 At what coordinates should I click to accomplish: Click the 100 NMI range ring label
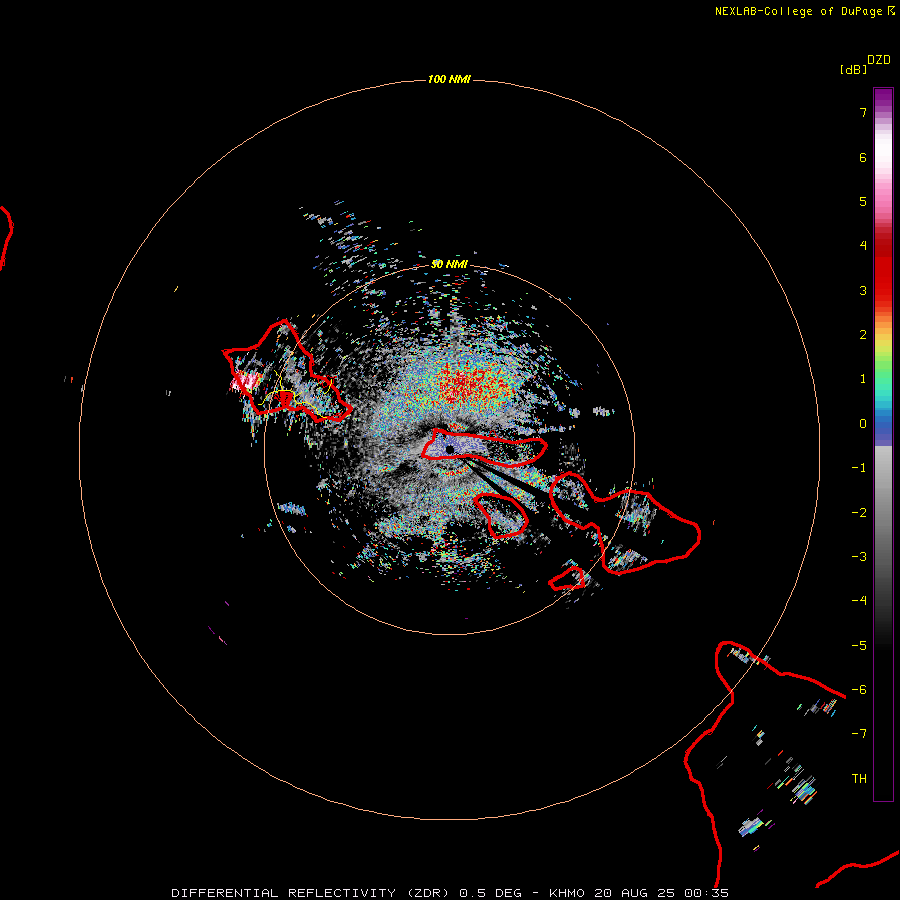coord(449,79)
